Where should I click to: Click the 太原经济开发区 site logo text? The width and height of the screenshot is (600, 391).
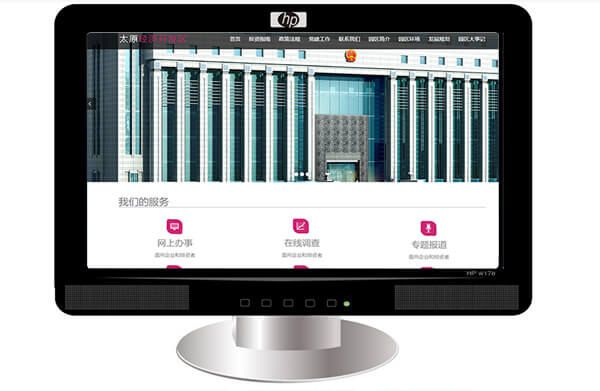point(152,39)
